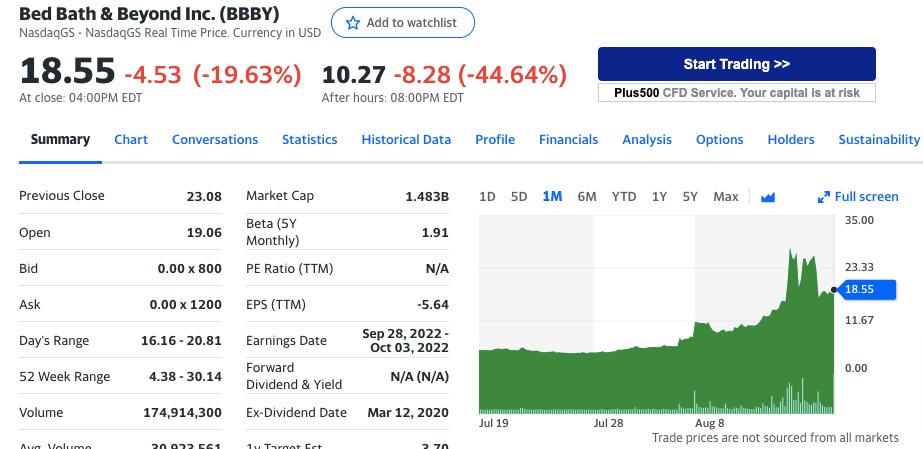
Task: Select the 1D chart range
Action: [487, 197]
